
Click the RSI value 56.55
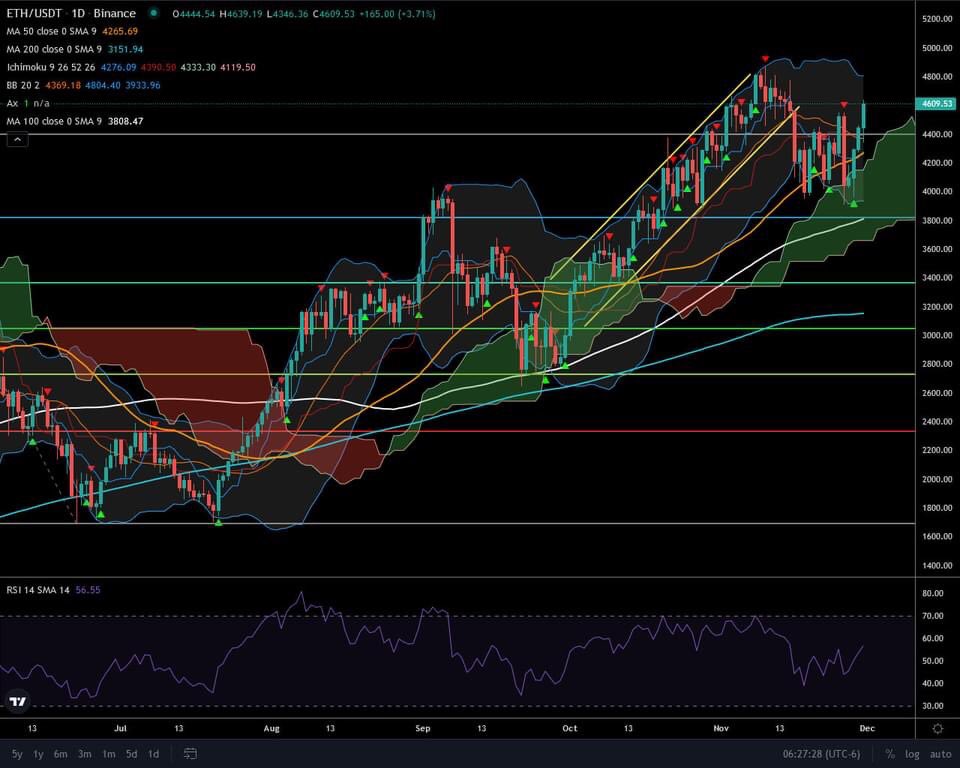(88, 590)
